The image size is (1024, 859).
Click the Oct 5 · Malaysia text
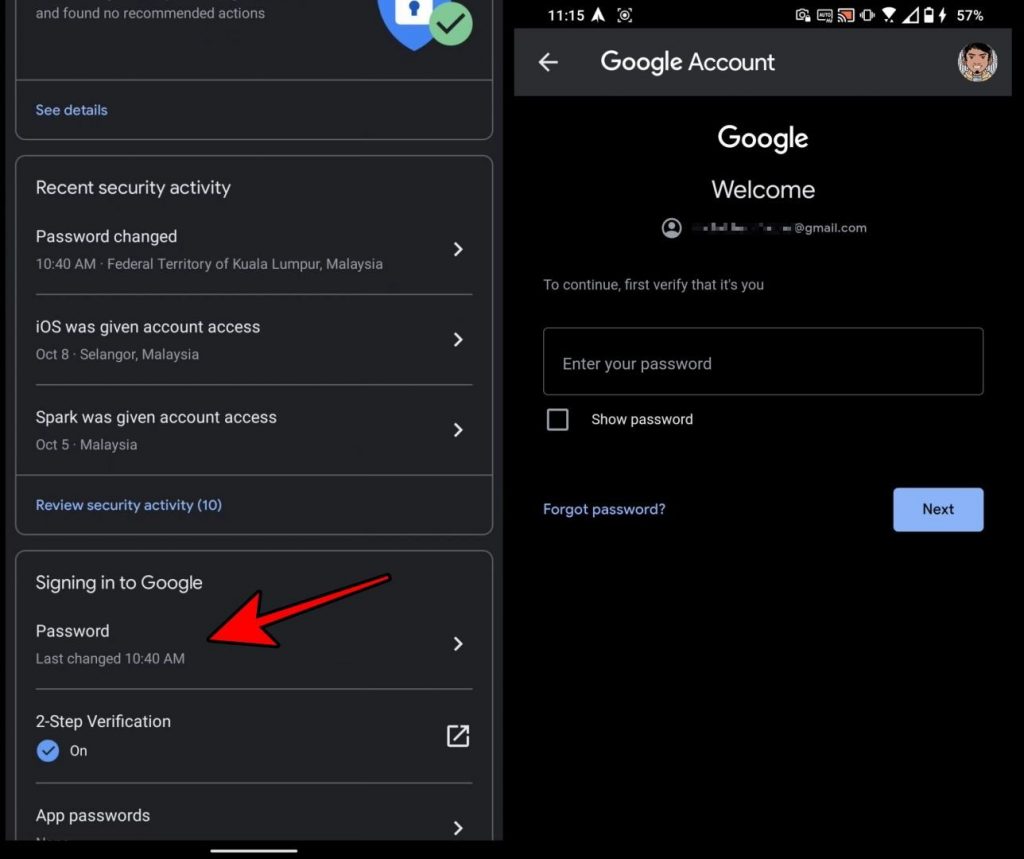pos(86,444)
